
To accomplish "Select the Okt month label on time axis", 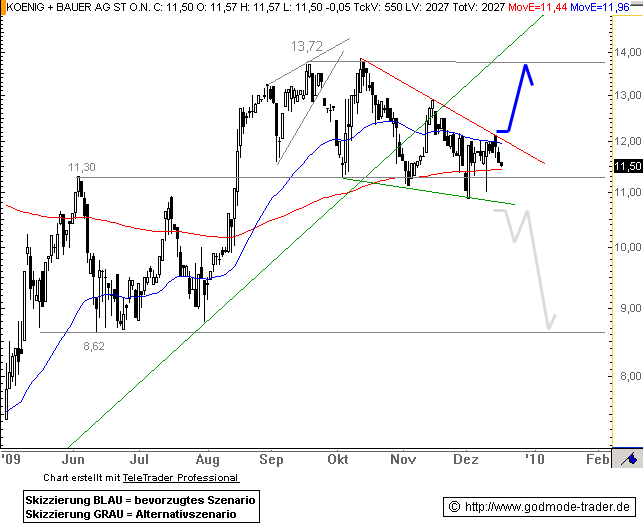I will [x=337, y=459].
